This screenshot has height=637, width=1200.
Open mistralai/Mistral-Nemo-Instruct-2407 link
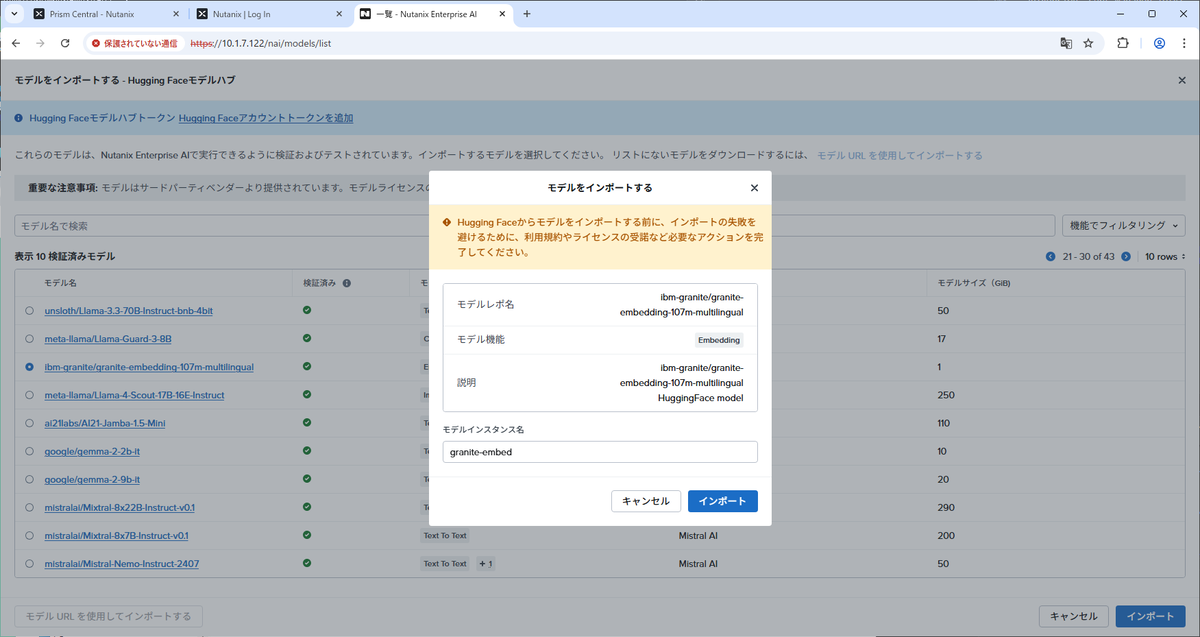click(x=122, y=563)
